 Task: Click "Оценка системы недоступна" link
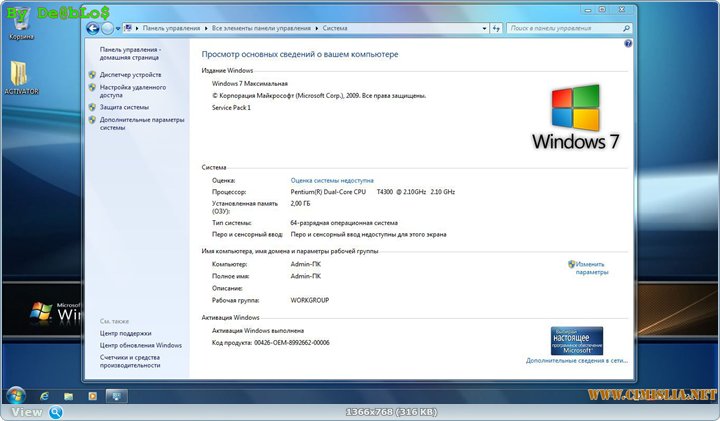pos(332,180)
